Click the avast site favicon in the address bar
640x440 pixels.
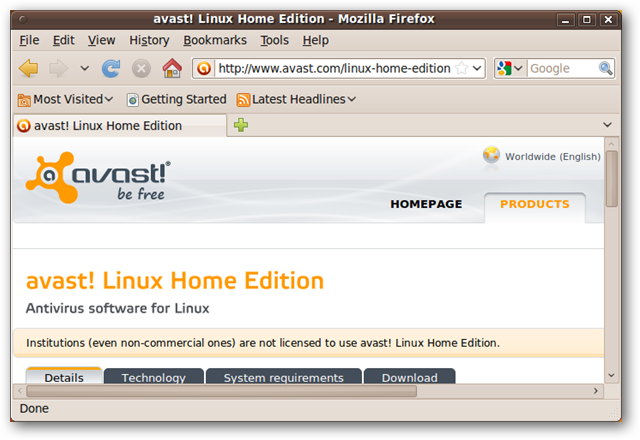tap(204, 68)
